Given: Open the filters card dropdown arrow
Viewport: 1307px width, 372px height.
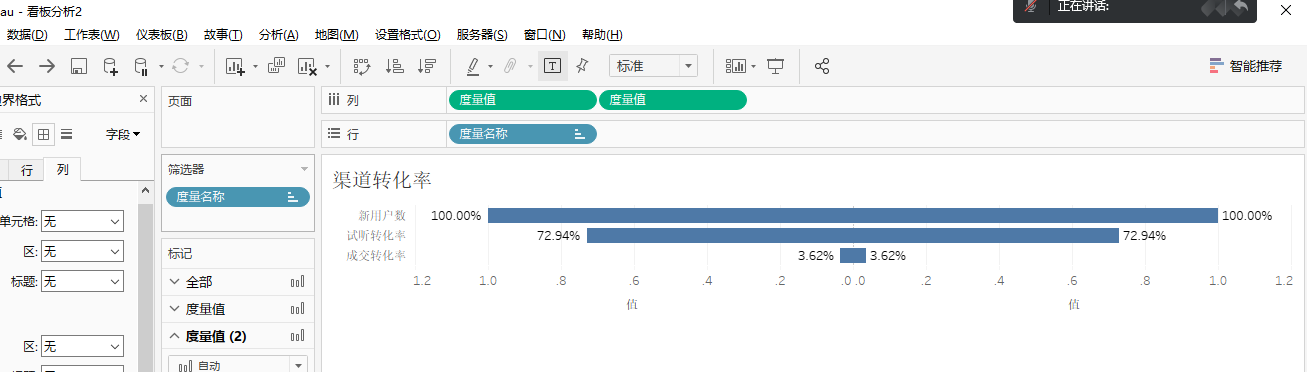Looking at the screenshot, I should pos(304,170).
